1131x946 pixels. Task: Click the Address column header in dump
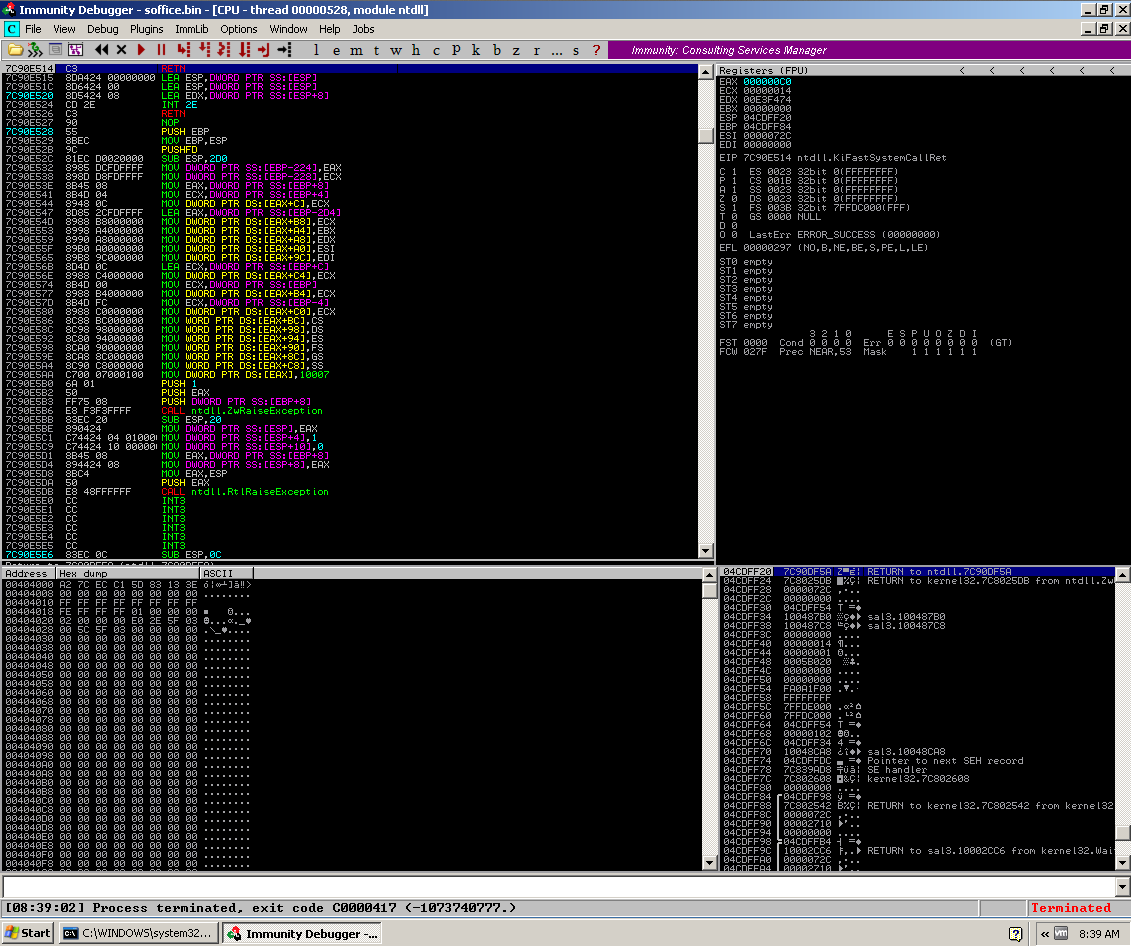[x=29, y=573]
